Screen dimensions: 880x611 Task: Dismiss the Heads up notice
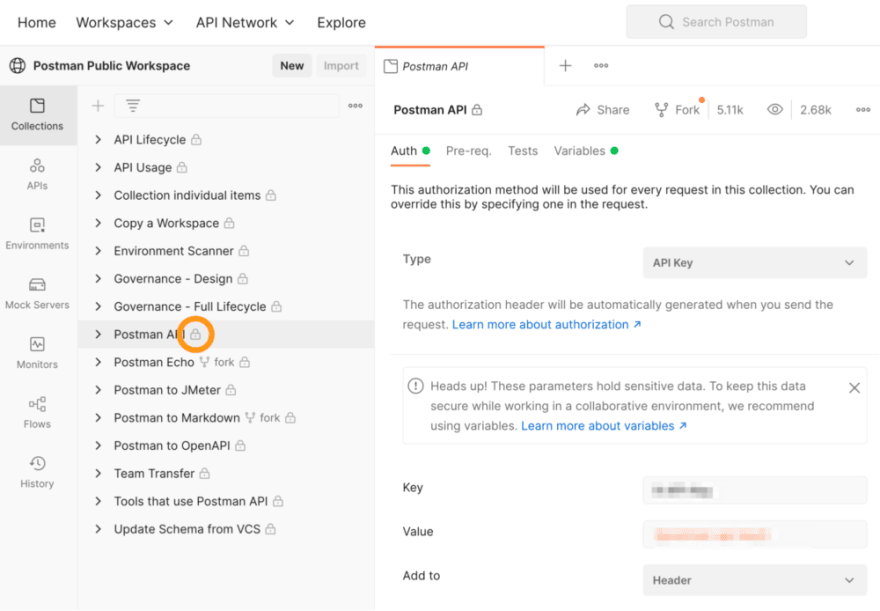tap(854, 388)
